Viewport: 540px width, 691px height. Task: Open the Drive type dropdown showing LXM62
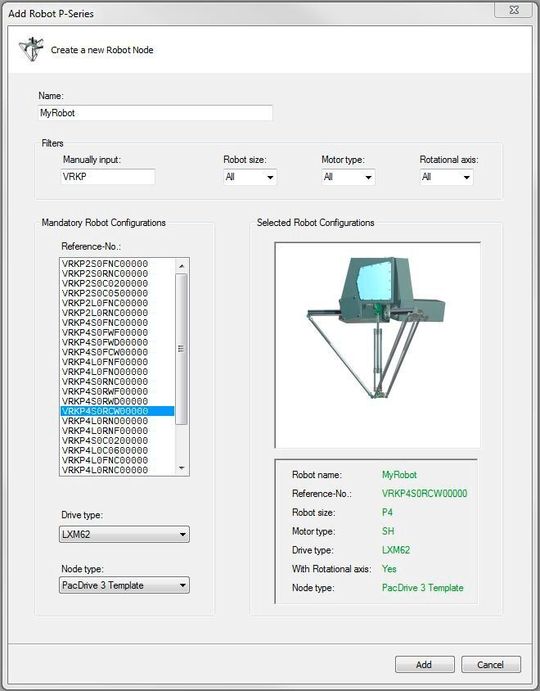coord(124,534)
